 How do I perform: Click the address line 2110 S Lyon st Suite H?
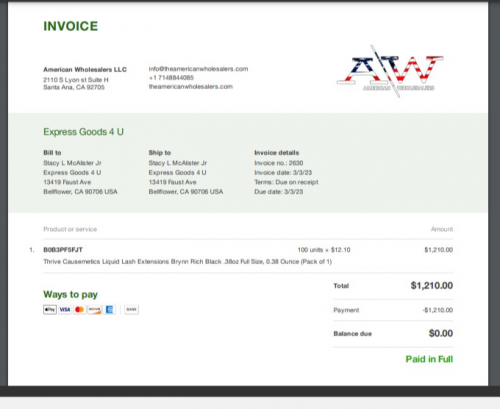tap(76, 80)
